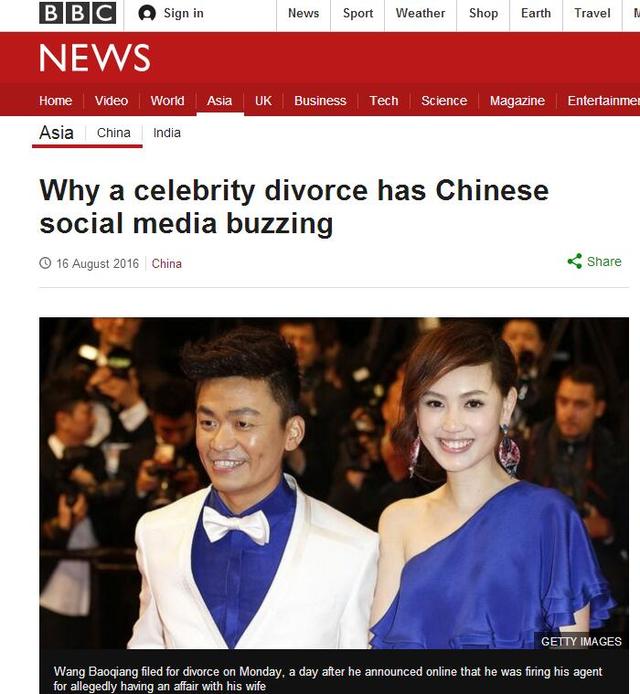Click the BBC logo
The height and width of the screenshot is (694, 640).
pyautogui.click(x=77, y=13)
